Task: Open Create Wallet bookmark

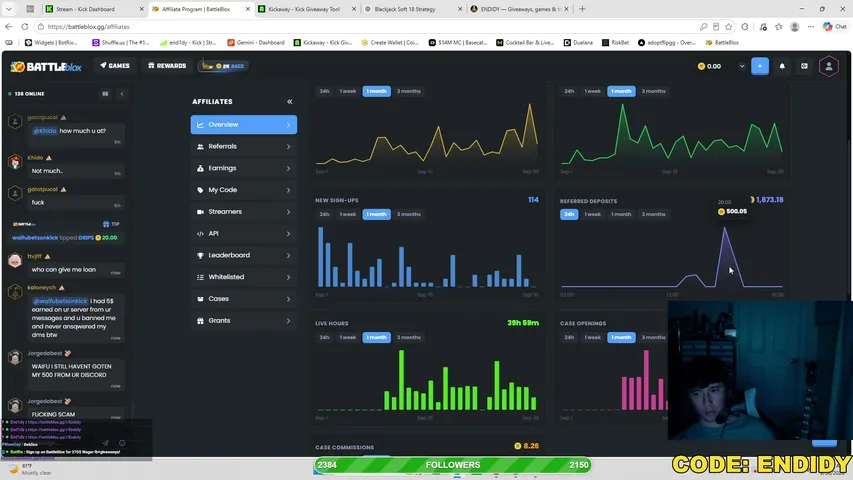Action: click(390, 42)
